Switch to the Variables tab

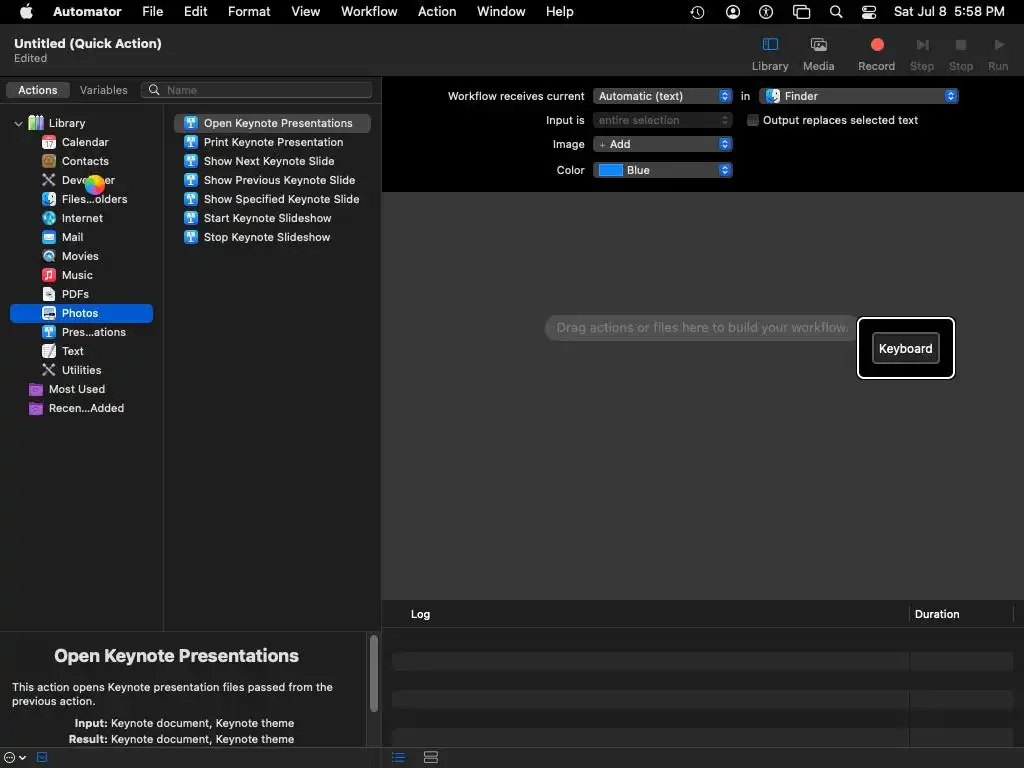coord(103,90)
